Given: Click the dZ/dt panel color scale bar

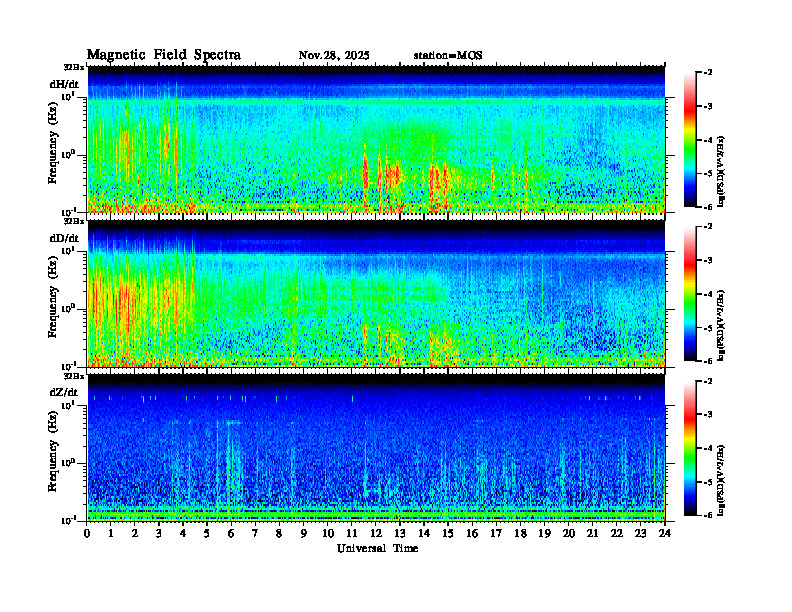Looking at the screenshot, I should pos(689,448).
